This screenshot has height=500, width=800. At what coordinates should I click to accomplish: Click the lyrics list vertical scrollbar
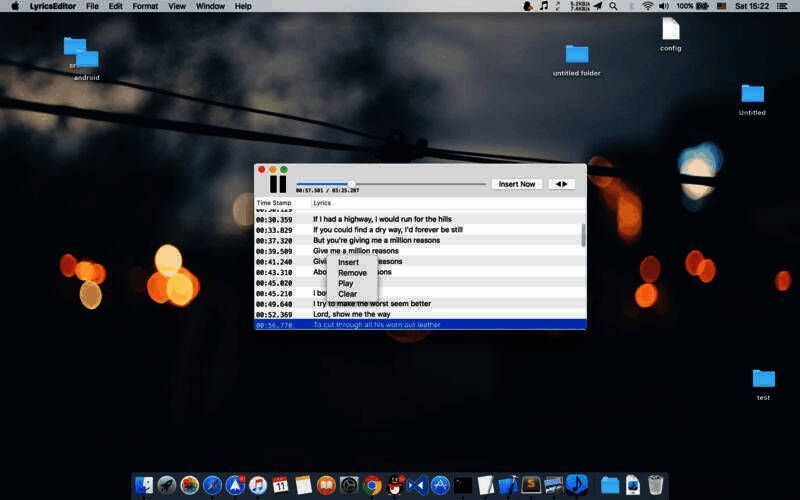pyautogui.click(x=583, y=235)
